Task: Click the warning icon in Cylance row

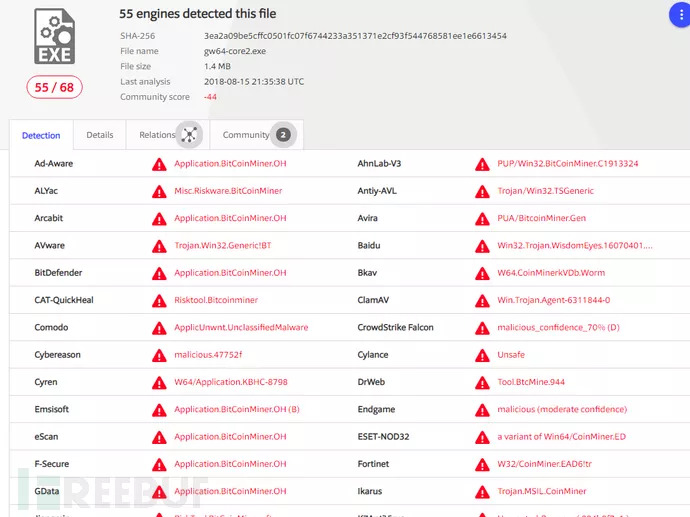Action: [482, 356]
